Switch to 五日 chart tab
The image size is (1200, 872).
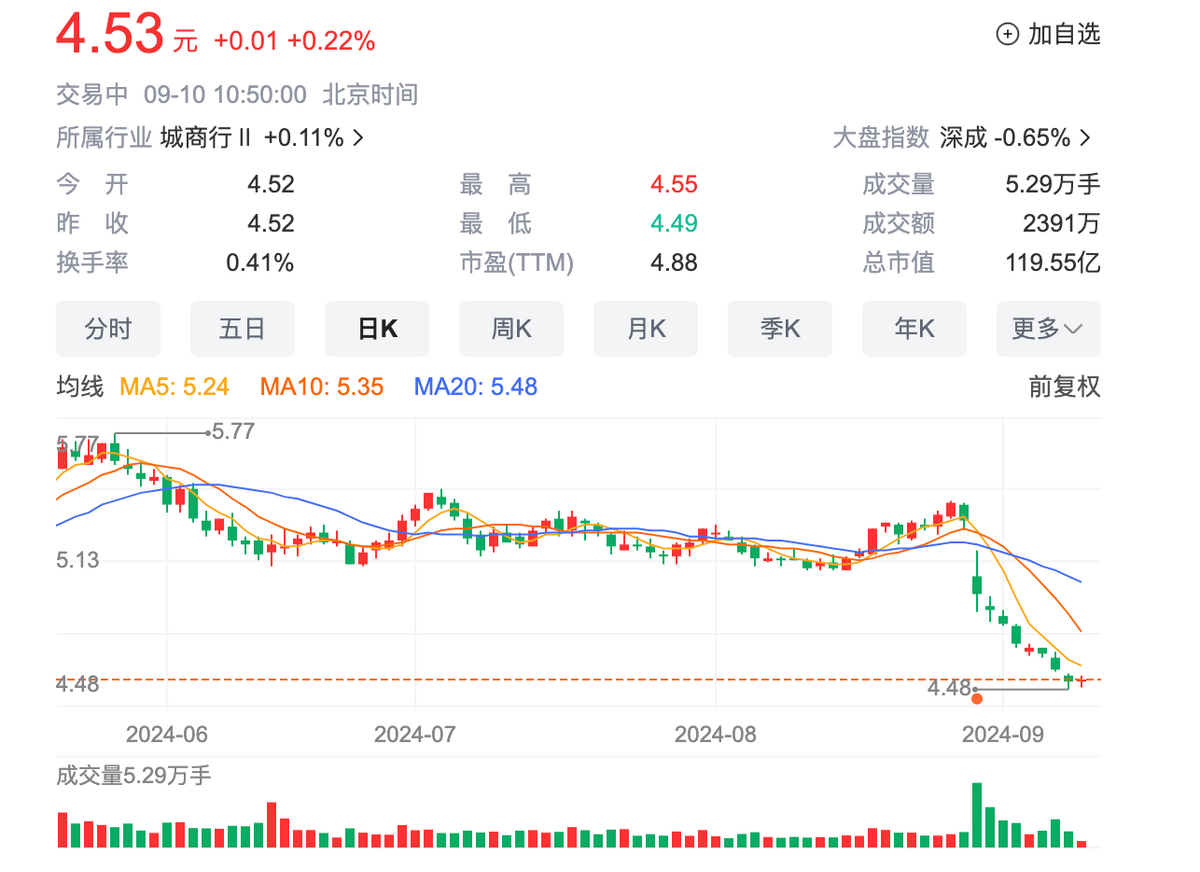tap(242, 329)
